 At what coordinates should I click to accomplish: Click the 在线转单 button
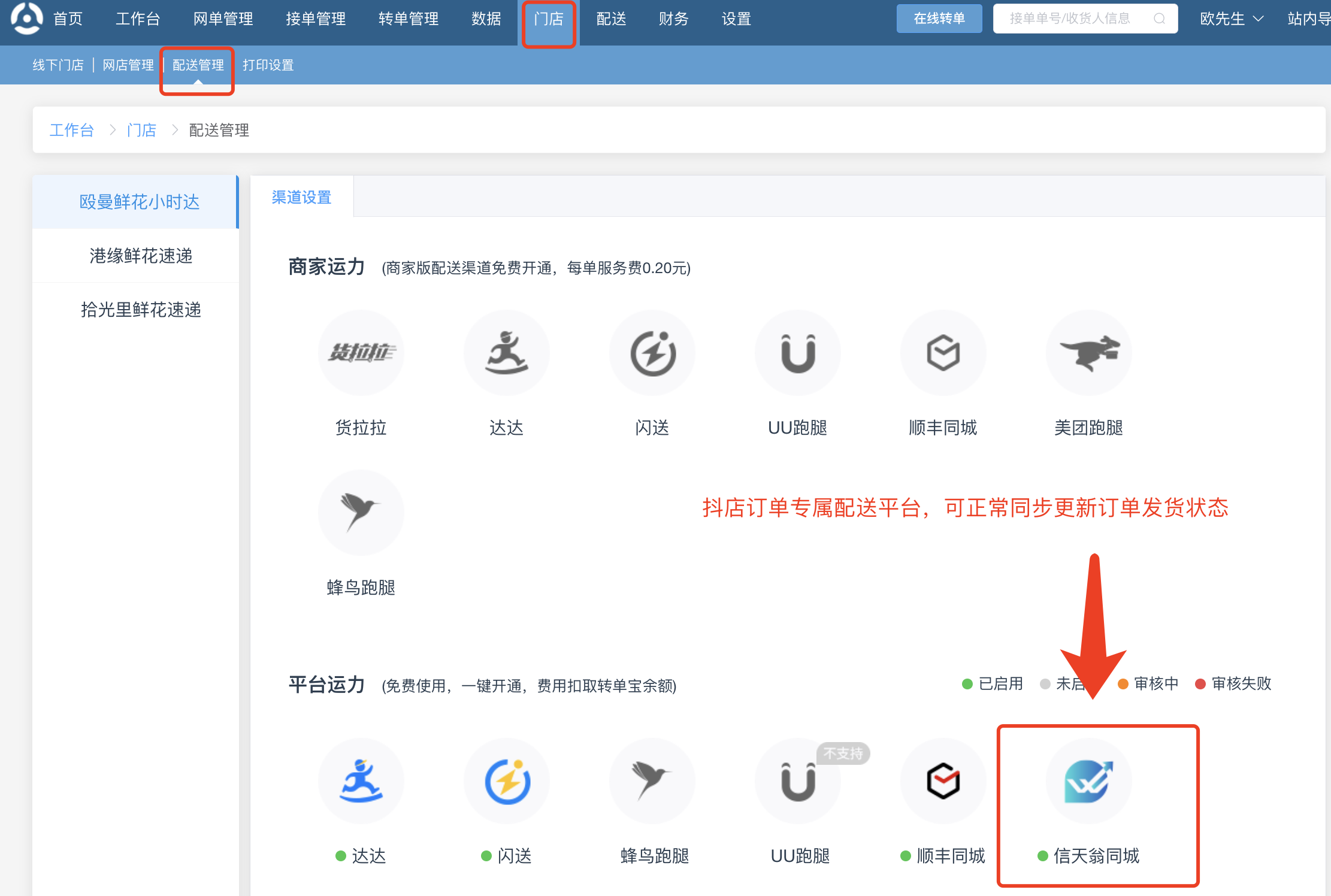point(939,19)
